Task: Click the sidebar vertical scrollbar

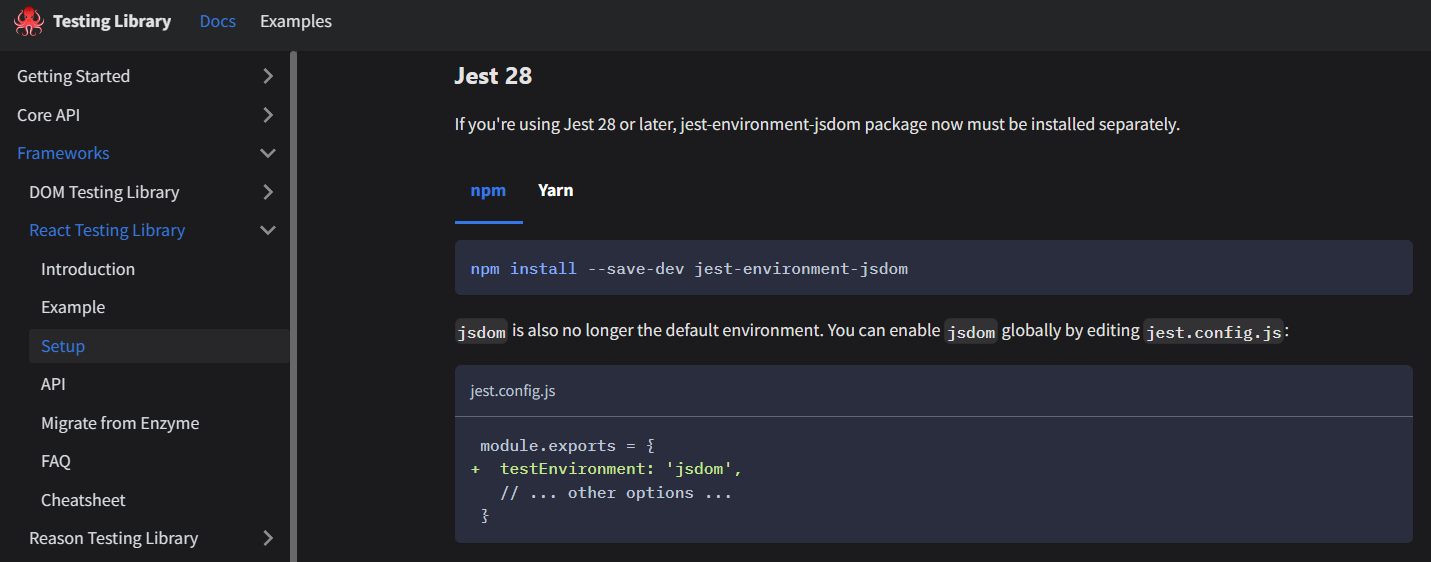Action: (x=294, y=306)
